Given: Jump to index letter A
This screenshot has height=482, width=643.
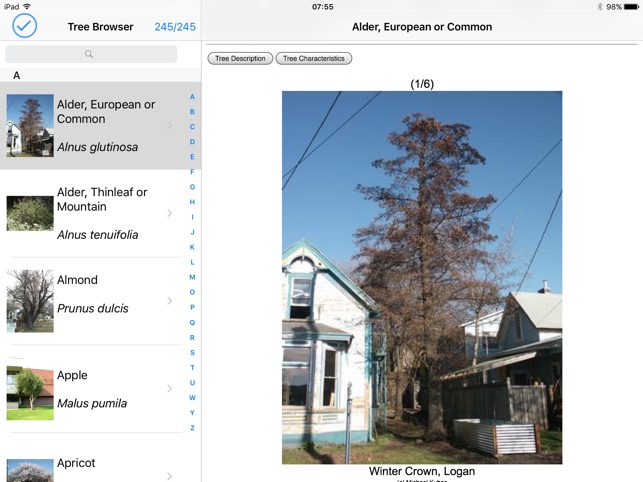Looking at the screenshot, I should point(192,97).
